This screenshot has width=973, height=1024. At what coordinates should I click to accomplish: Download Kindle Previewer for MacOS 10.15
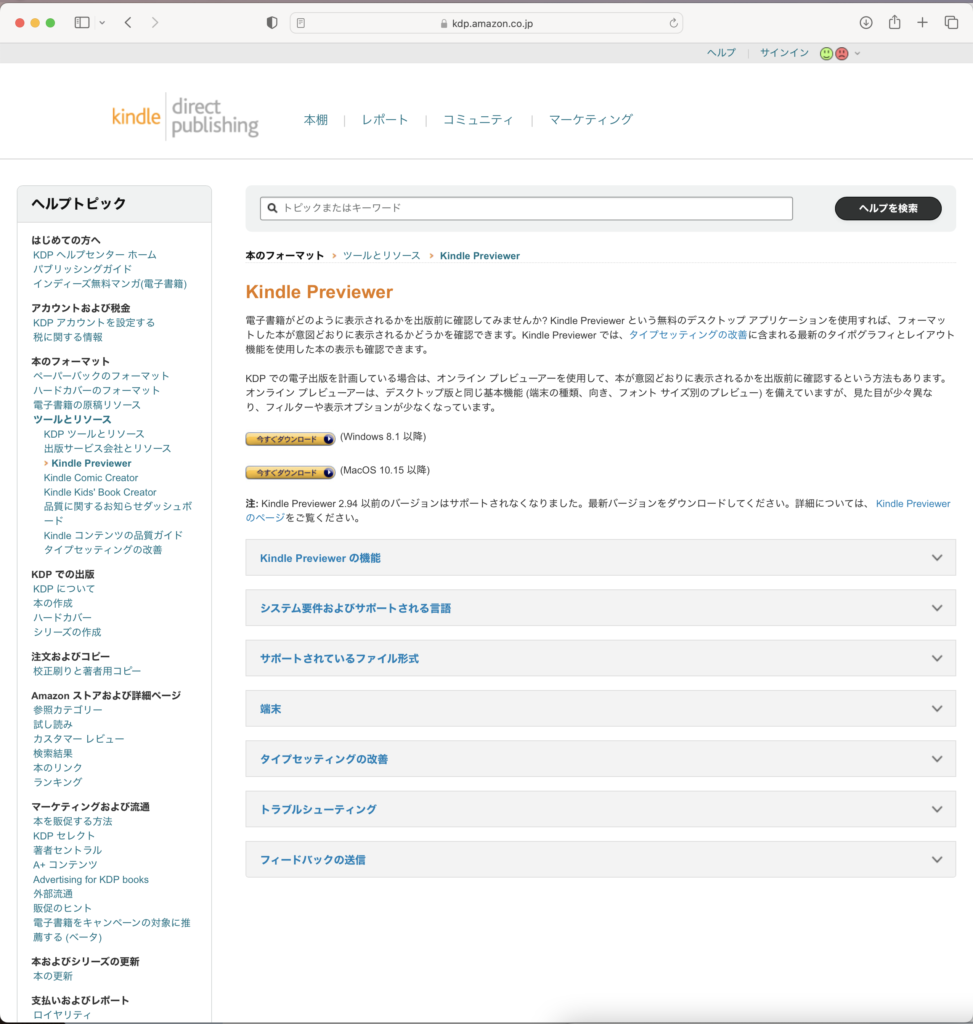coord(290,471)
